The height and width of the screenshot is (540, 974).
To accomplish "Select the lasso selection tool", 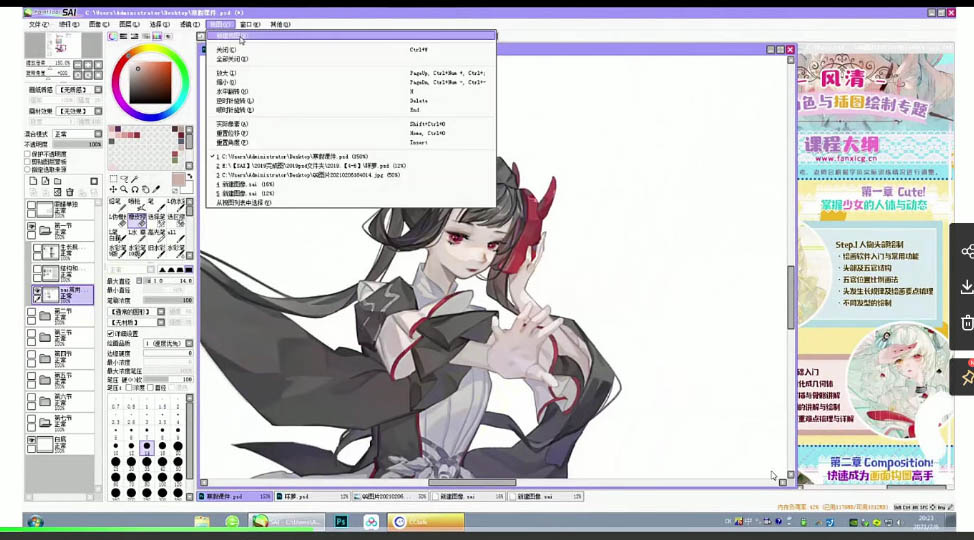I will click(124, 180).
